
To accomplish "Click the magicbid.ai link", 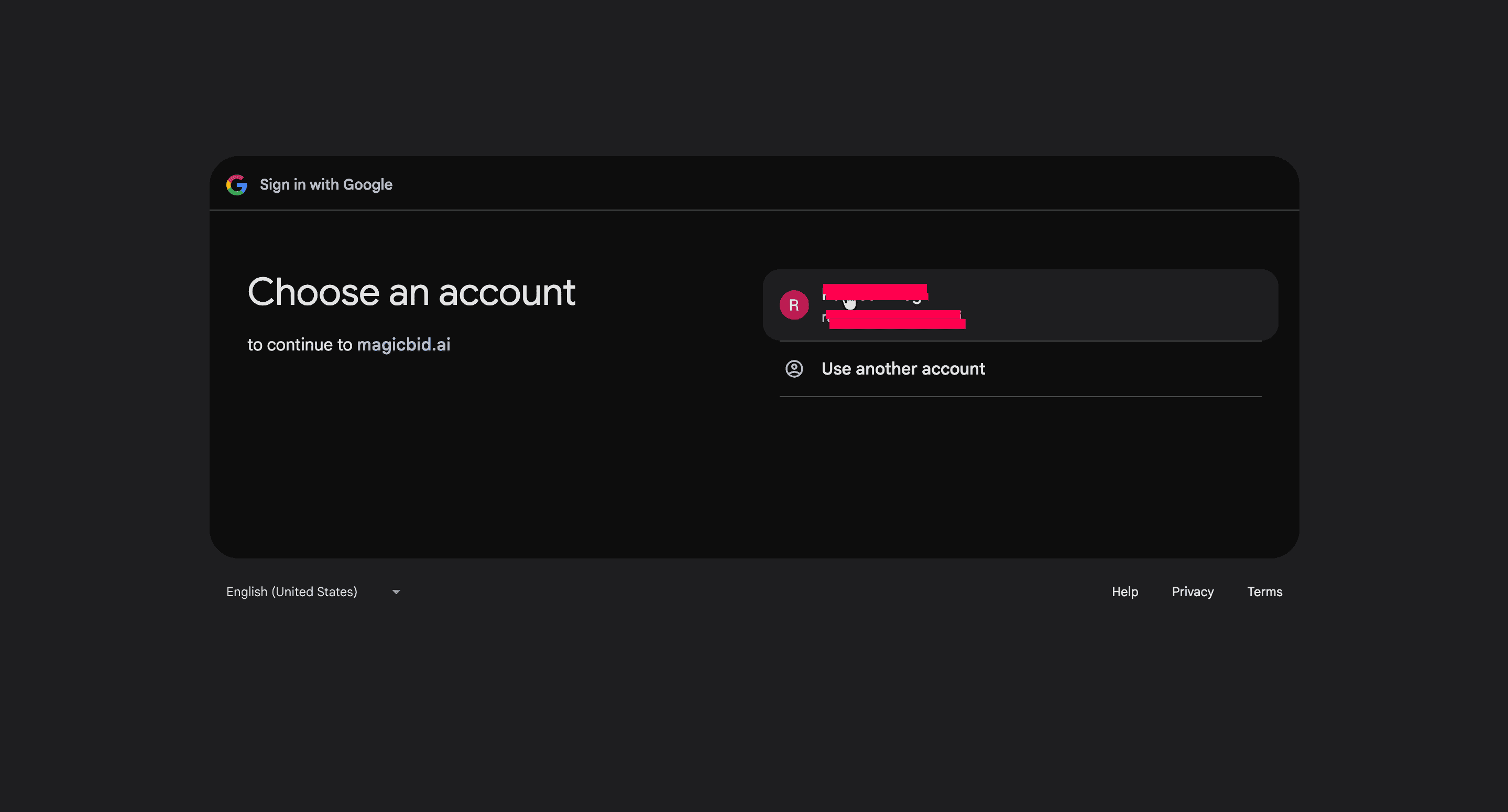I will coord(403,344).
